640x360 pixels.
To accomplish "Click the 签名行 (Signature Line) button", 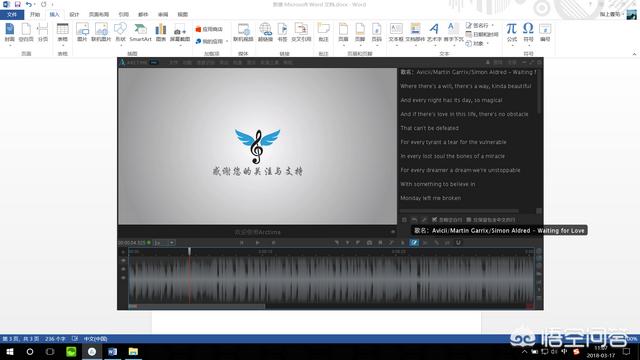I will tap(480, 25).
